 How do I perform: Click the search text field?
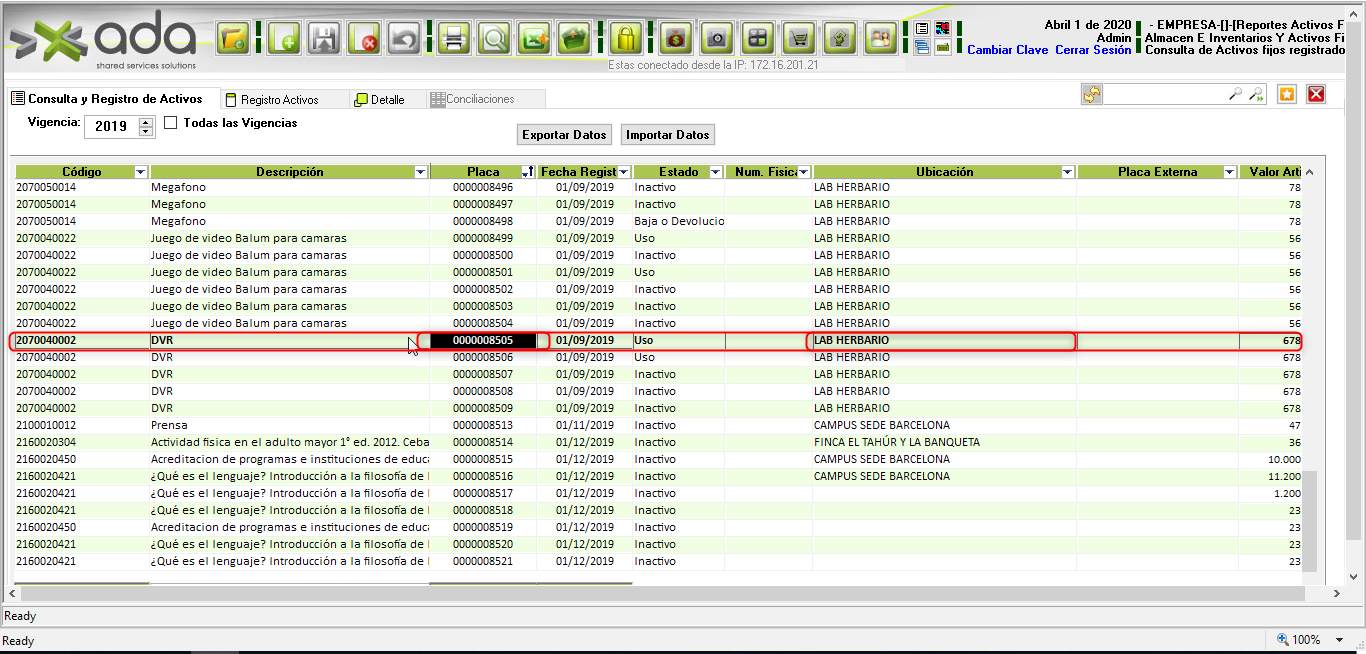1164,94
